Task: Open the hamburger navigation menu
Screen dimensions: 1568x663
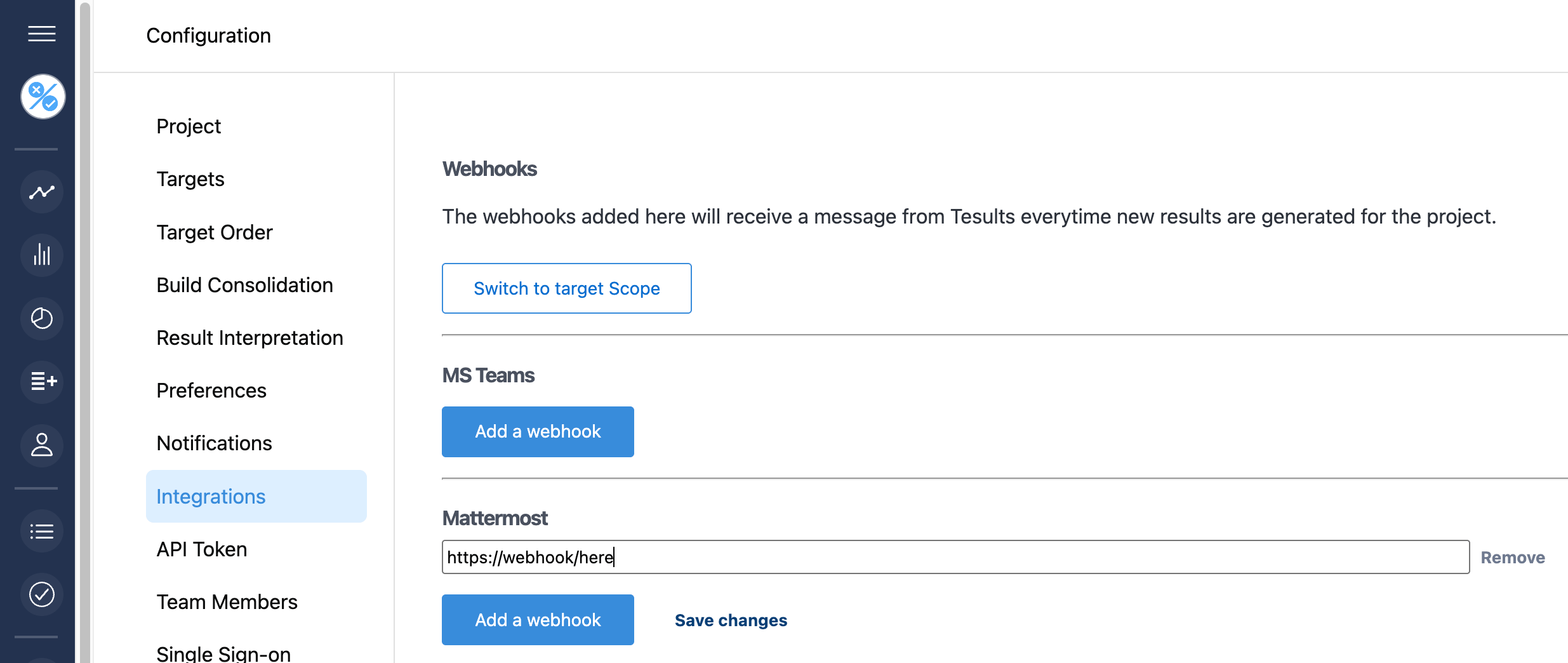Action: click(41, 34)
